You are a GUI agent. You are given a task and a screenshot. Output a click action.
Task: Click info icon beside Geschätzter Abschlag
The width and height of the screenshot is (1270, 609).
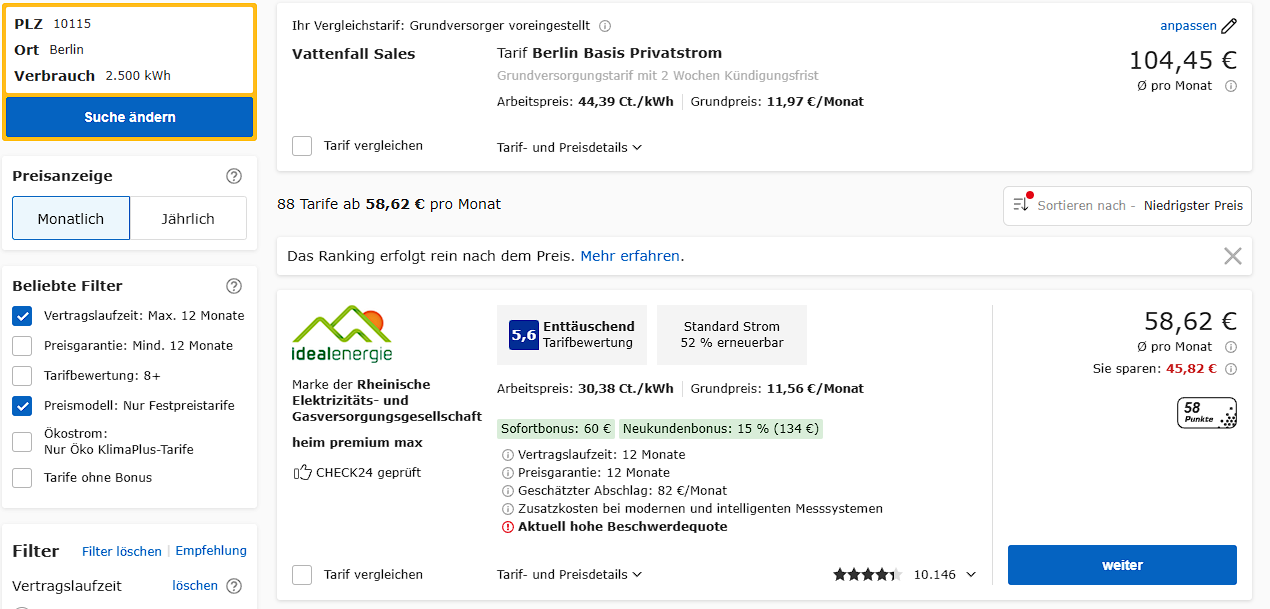pos(508,491)
